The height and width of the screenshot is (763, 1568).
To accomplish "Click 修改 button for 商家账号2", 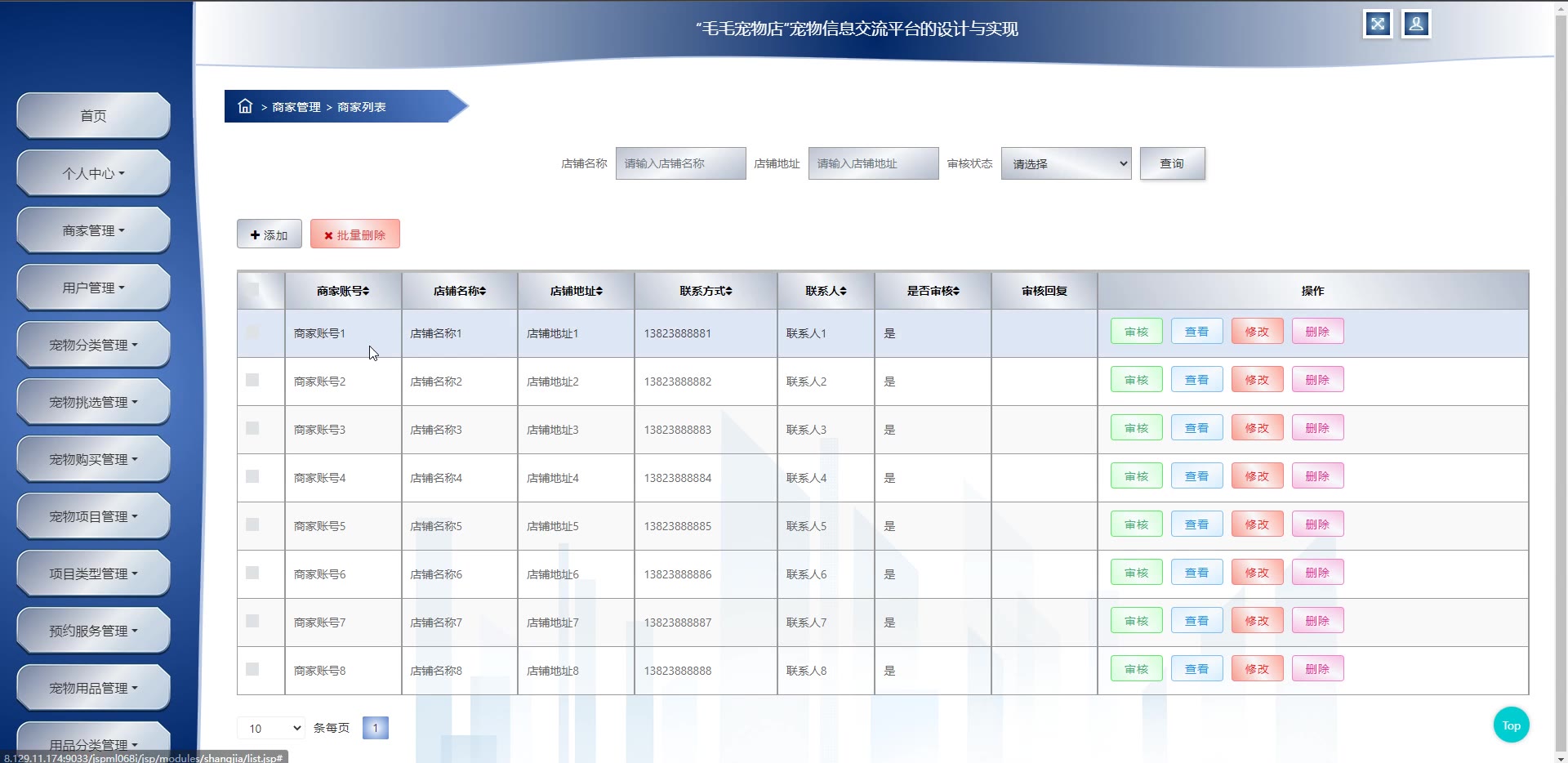I will 1257,380.
